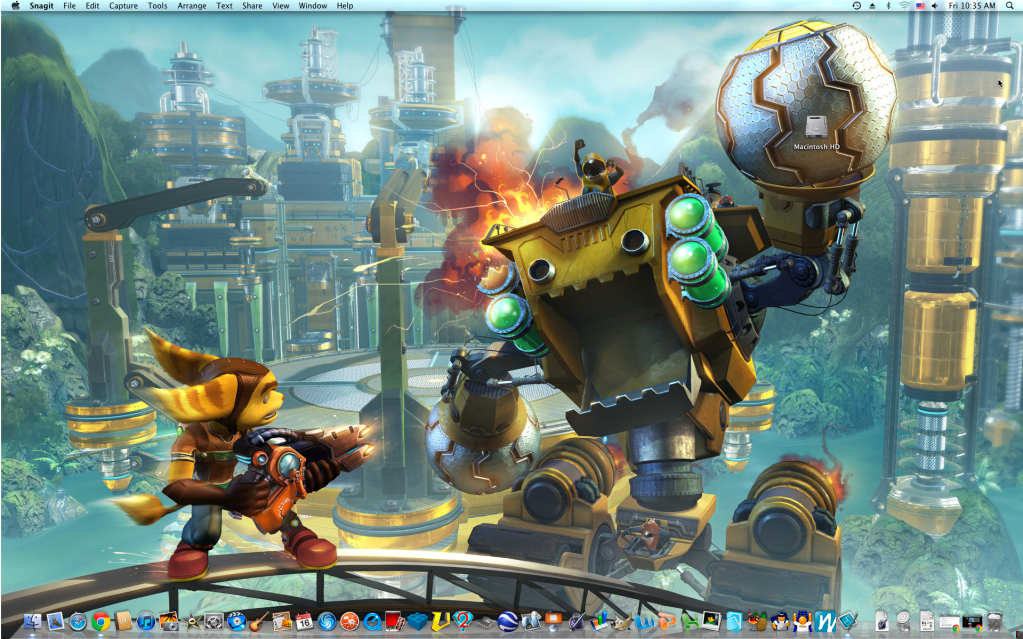Open the Tools menu

(x=157, y=6)
